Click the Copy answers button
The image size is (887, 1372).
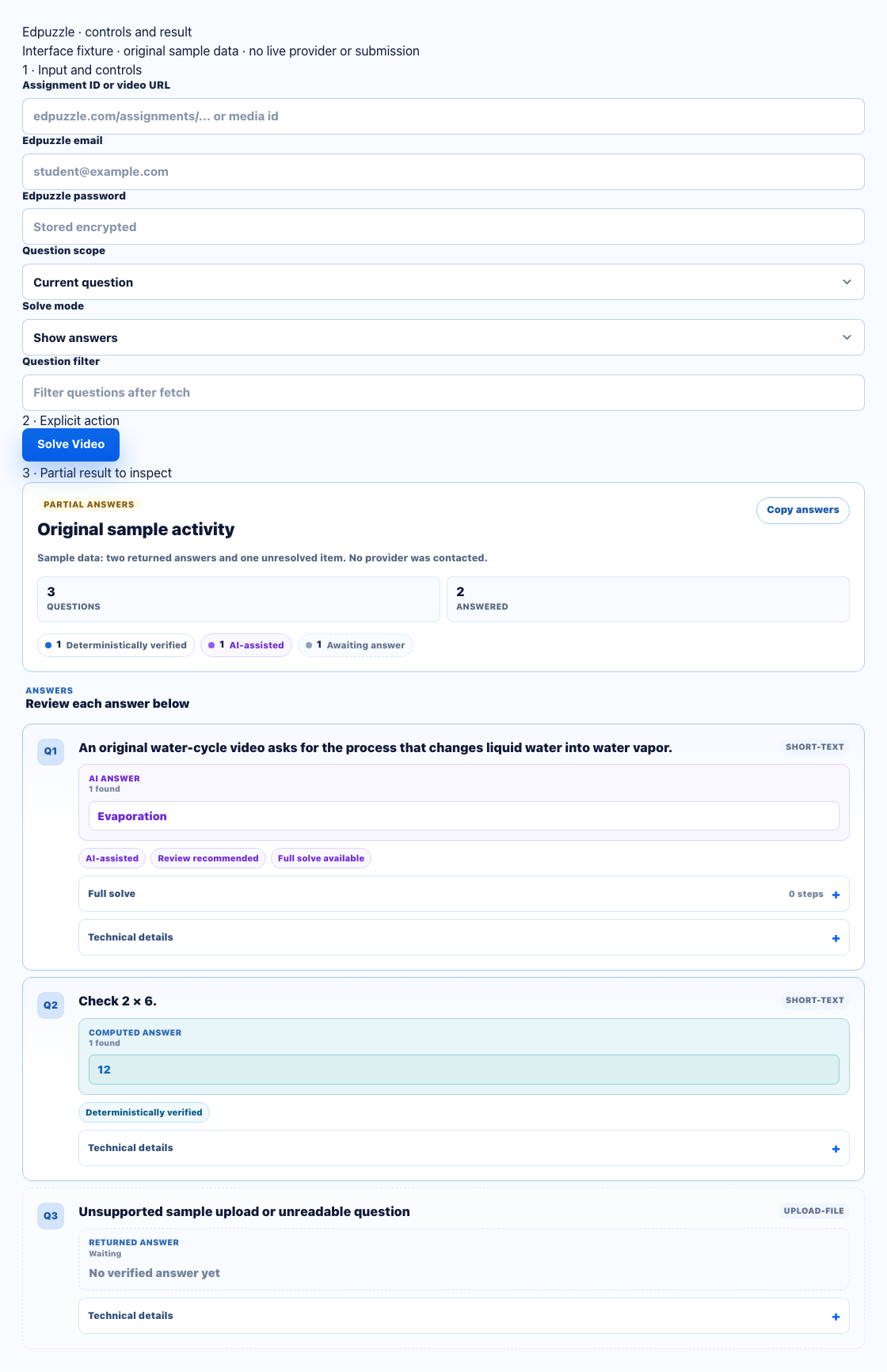point(802,511)
